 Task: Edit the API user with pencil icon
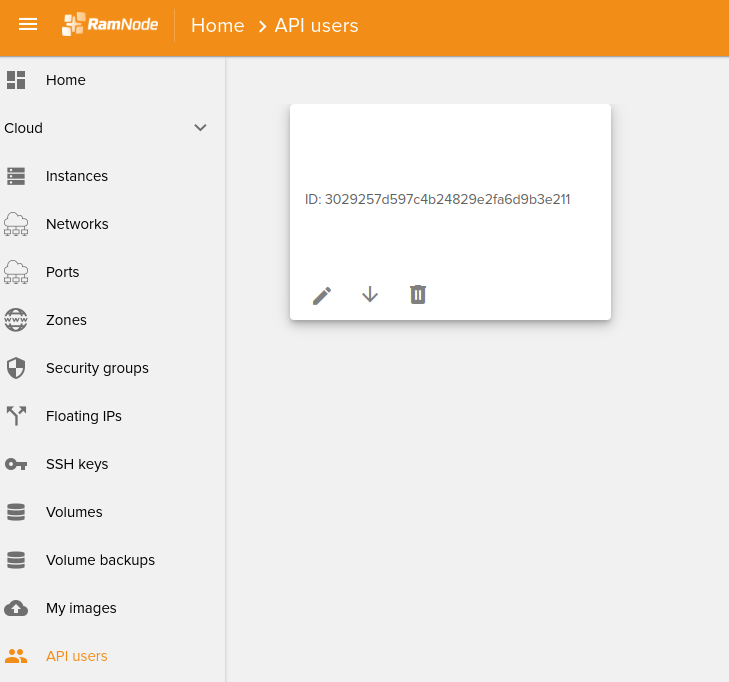pos(322,295)
